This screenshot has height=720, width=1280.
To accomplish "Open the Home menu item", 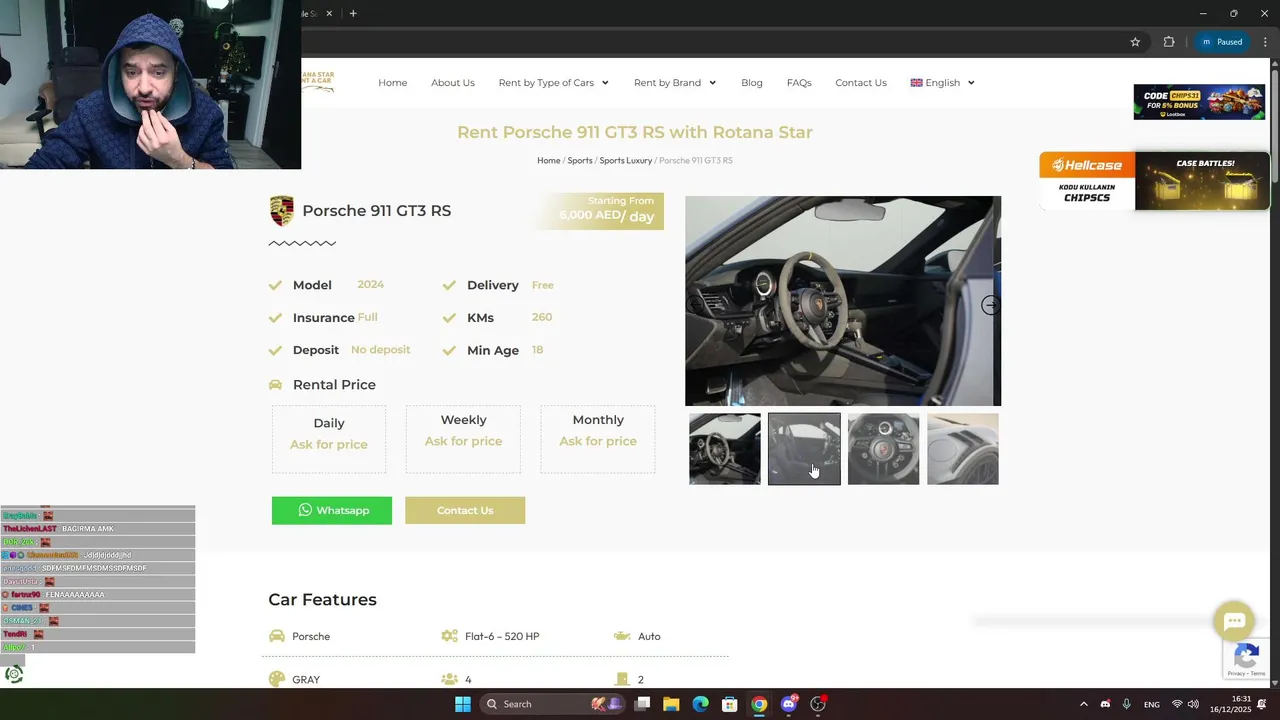I will (392, 83).
